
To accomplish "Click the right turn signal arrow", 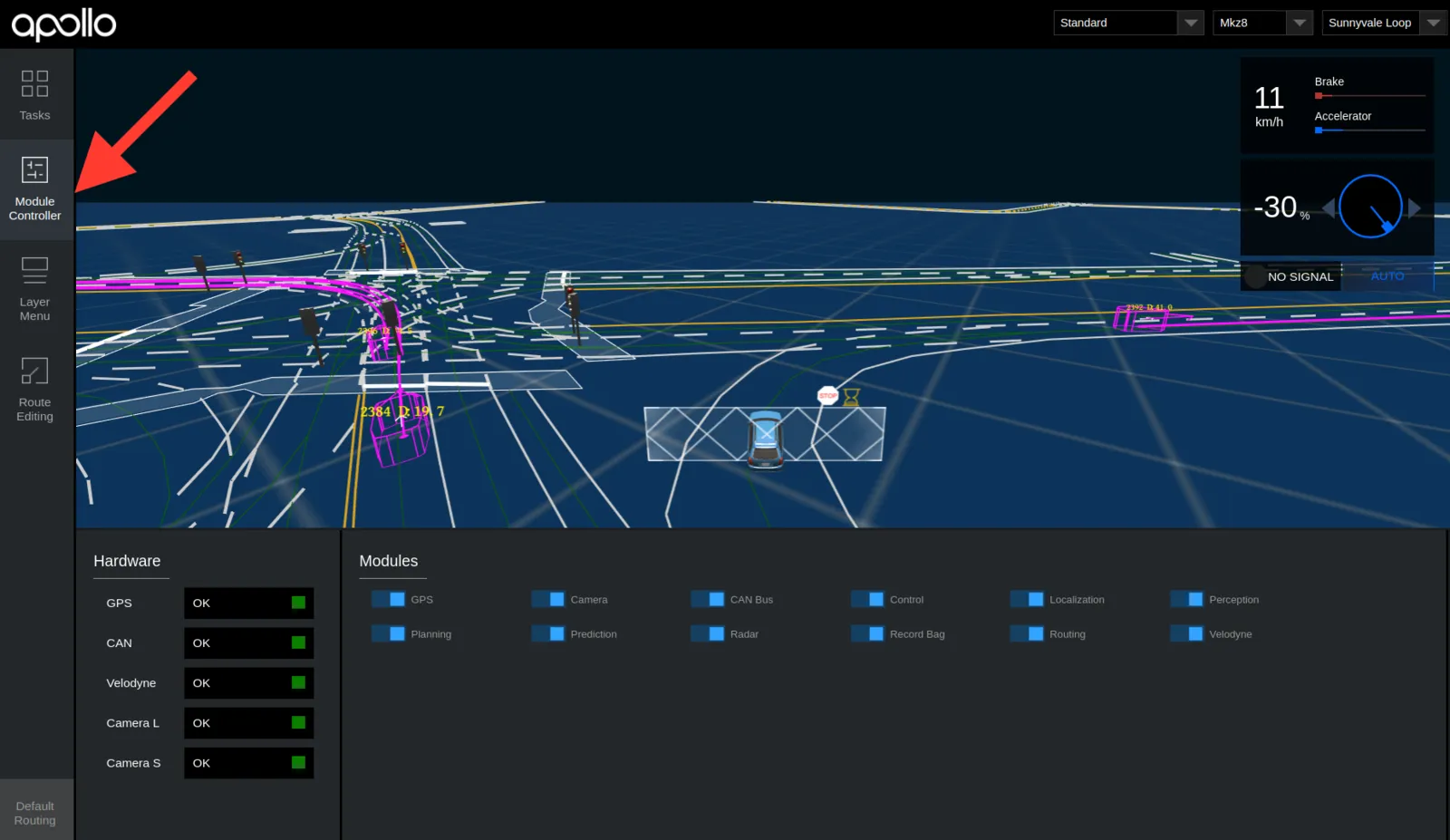I will [1414, 208].
